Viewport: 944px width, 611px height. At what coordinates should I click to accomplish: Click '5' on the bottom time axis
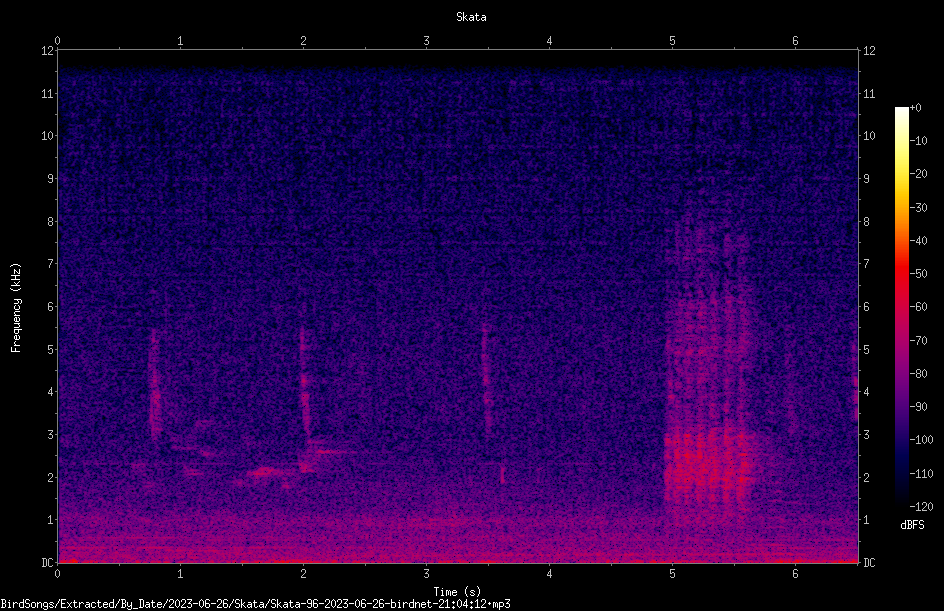672,574
